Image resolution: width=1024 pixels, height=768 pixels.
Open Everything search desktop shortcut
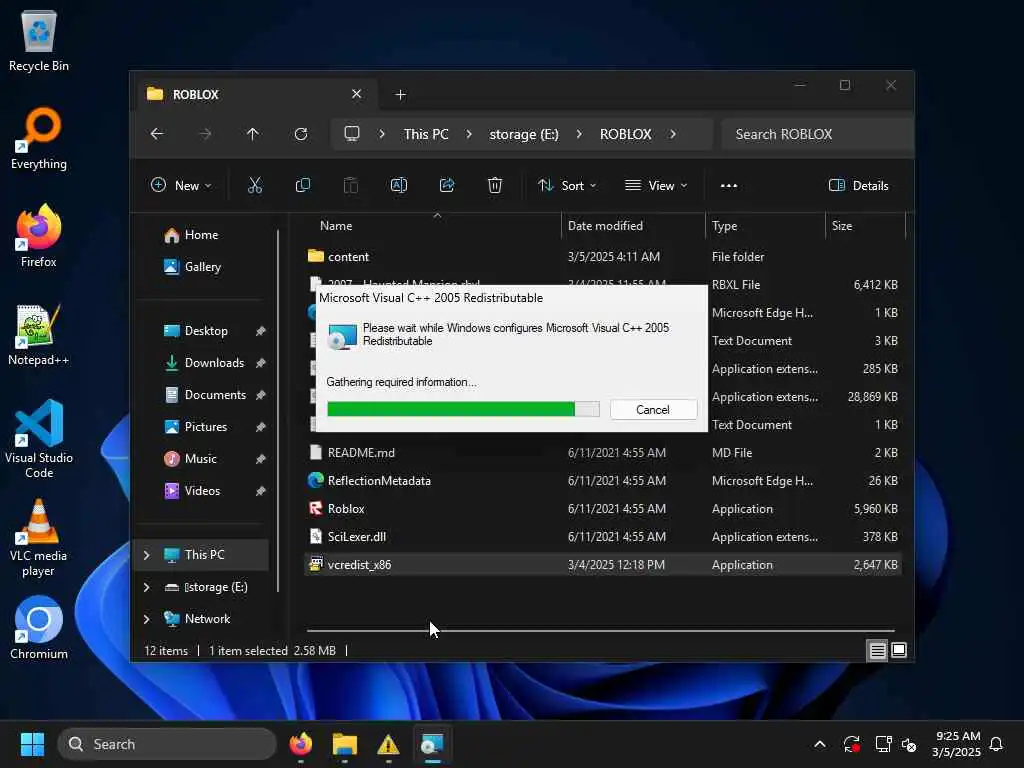point(39,138)
